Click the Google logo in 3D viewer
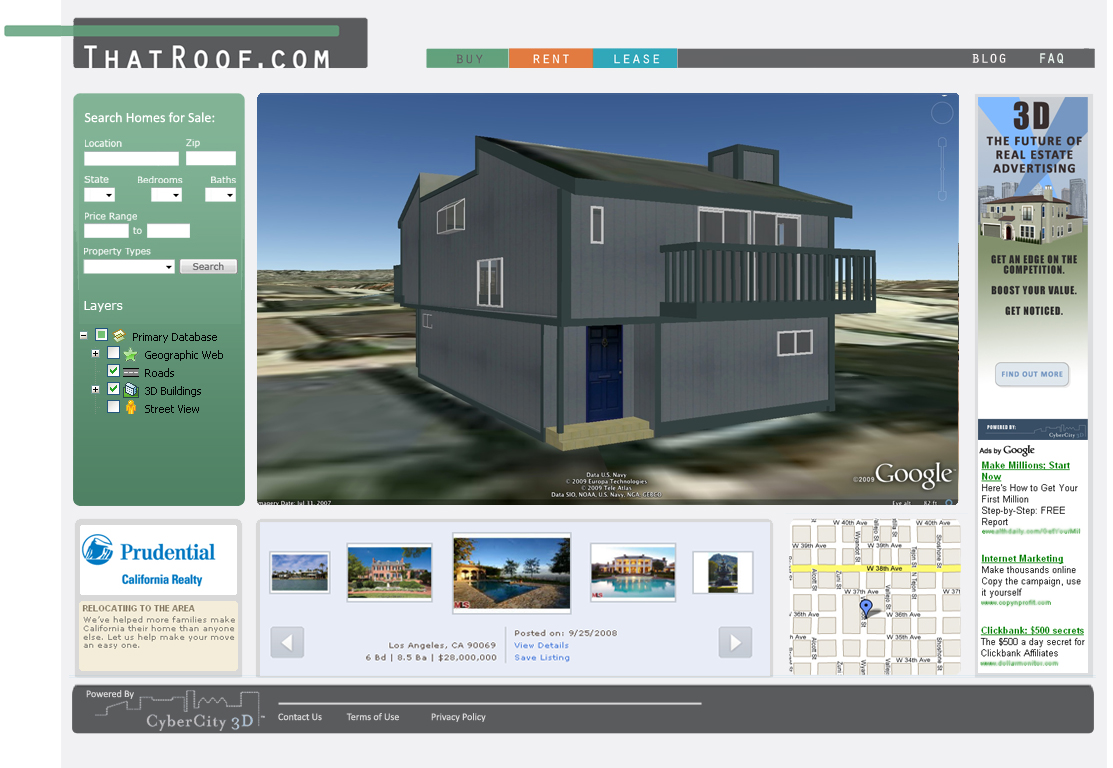The image size is (1113, 768). tap(914, 475)
